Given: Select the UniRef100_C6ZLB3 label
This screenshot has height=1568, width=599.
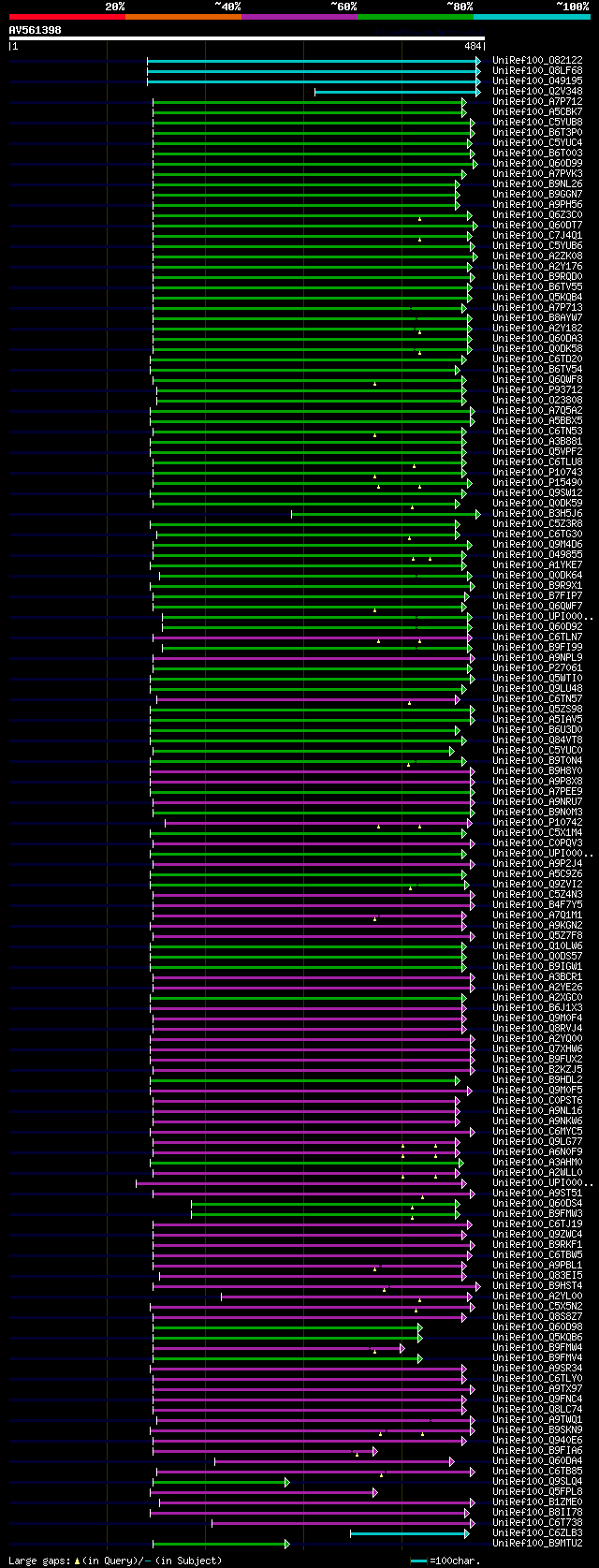Looking at the screenshot, I should [537, 1532].
